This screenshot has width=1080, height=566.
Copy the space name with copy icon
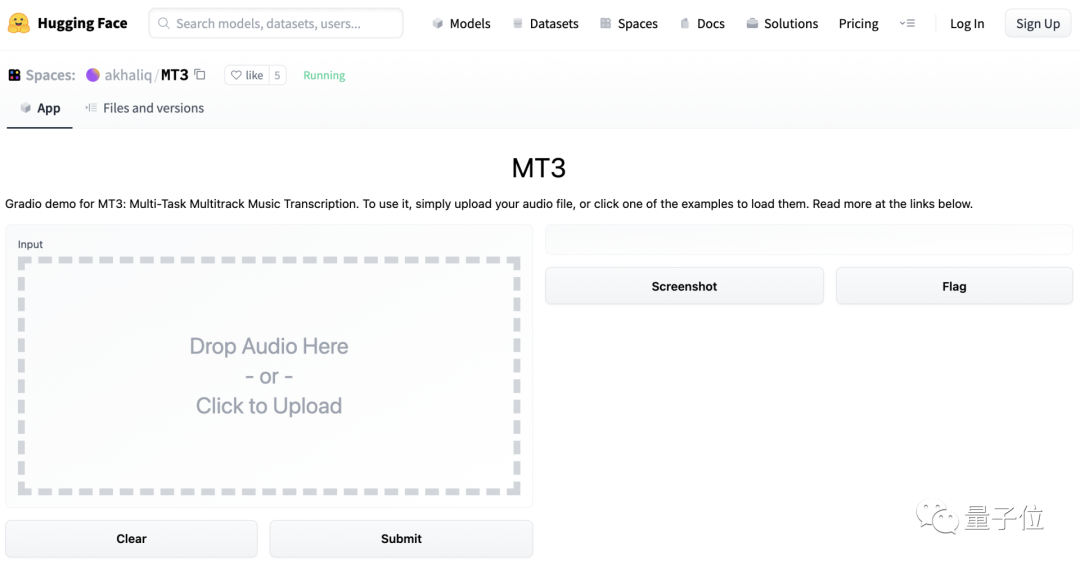[200, 74]
